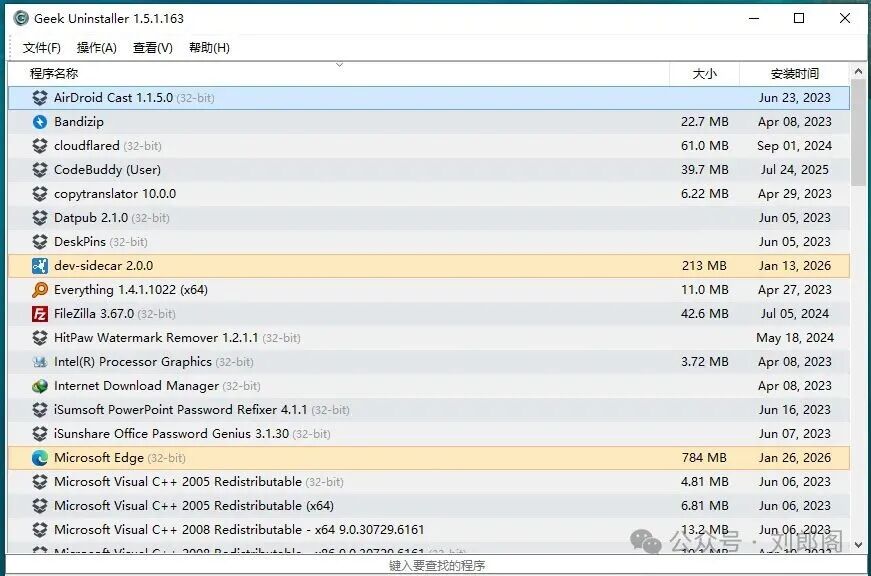This screenshot has height=576, width=871.
Task: Open the 文件(F) menu
Action: pos(42,48)
